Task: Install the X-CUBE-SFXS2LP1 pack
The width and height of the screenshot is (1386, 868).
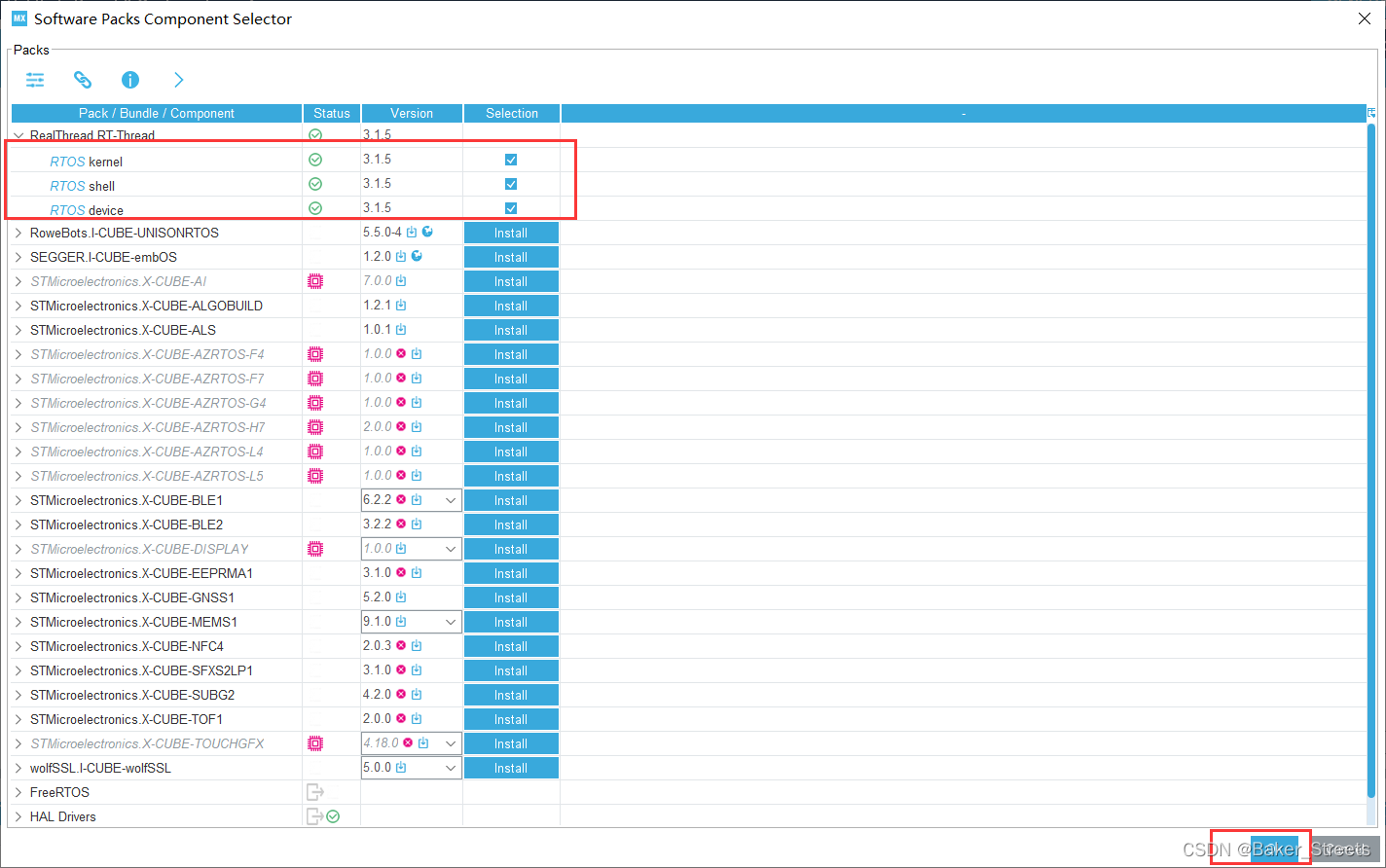Action: [511, 670]
